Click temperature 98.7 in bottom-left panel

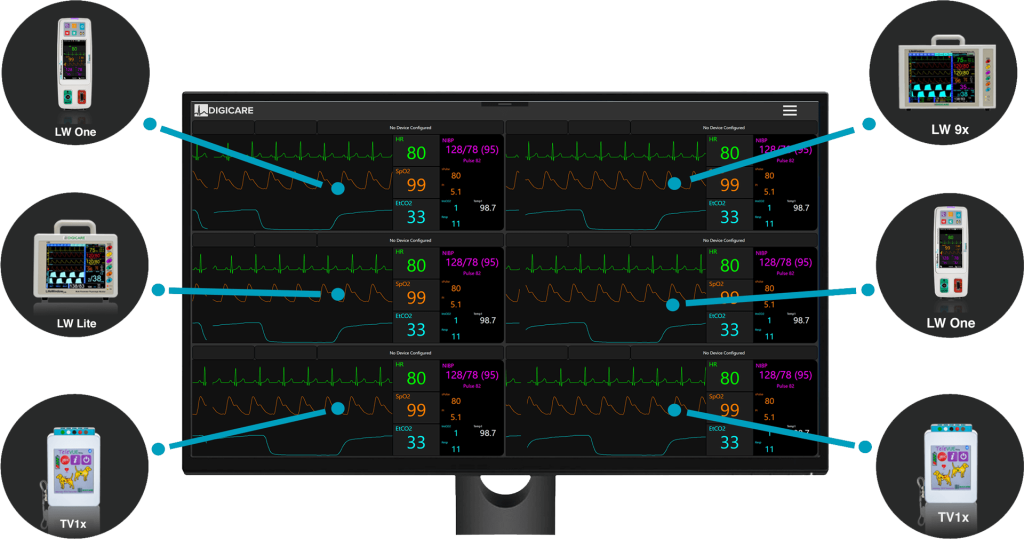(488, 433)
